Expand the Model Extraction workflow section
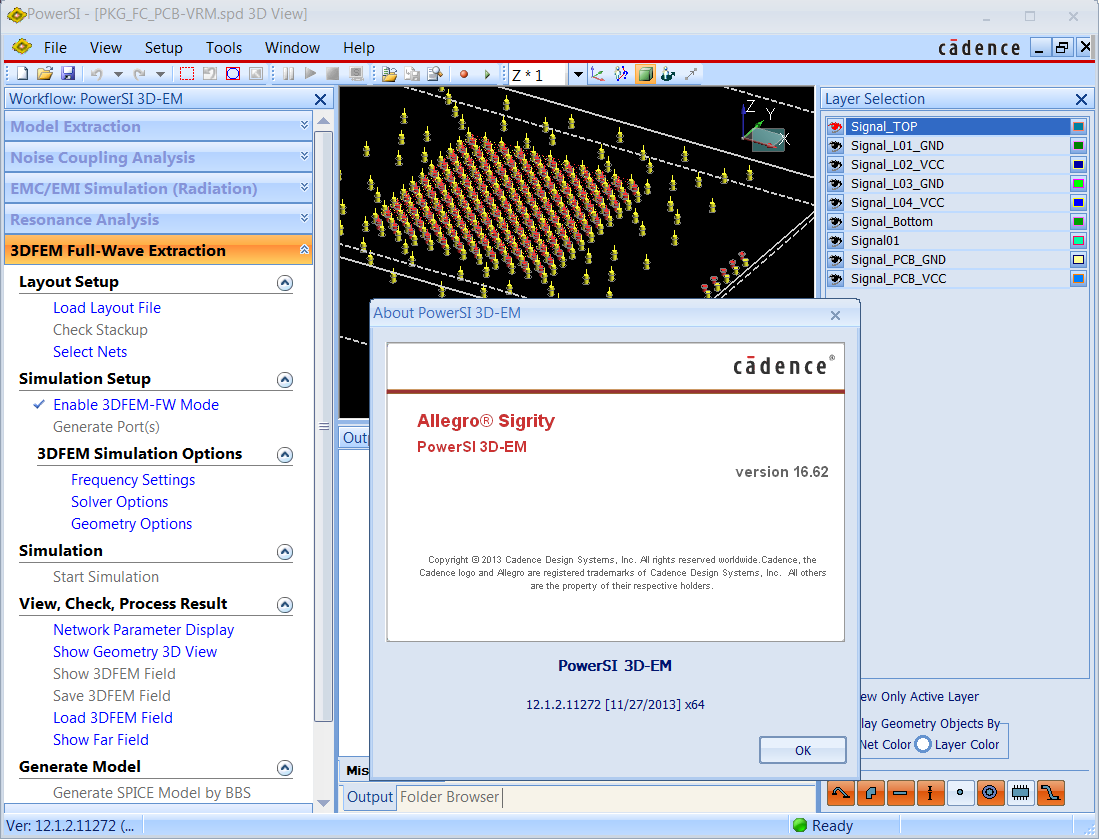The width and height of the screenshot is (1099, 839). coord(304,125)
